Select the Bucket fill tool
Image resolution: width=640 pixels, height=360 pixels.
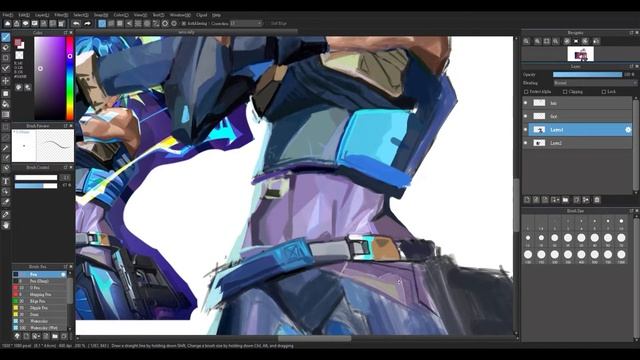6,104
